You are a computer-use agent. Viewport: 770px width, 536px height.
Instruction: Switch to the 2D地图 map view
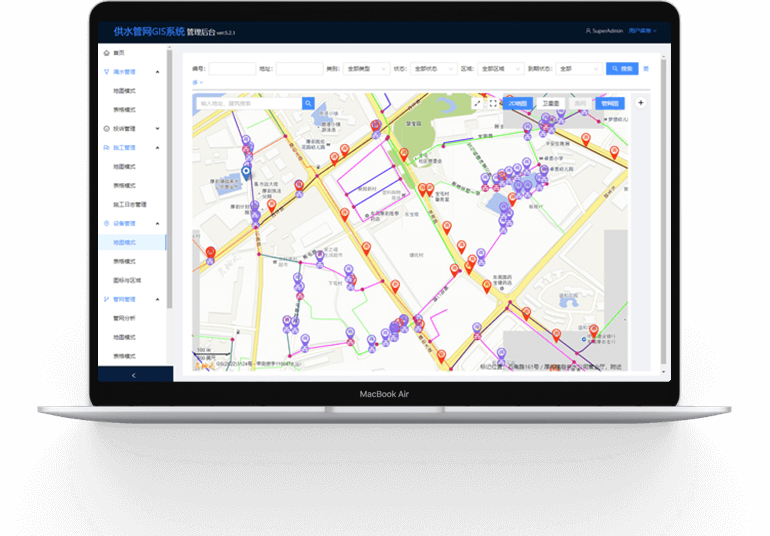517,103
